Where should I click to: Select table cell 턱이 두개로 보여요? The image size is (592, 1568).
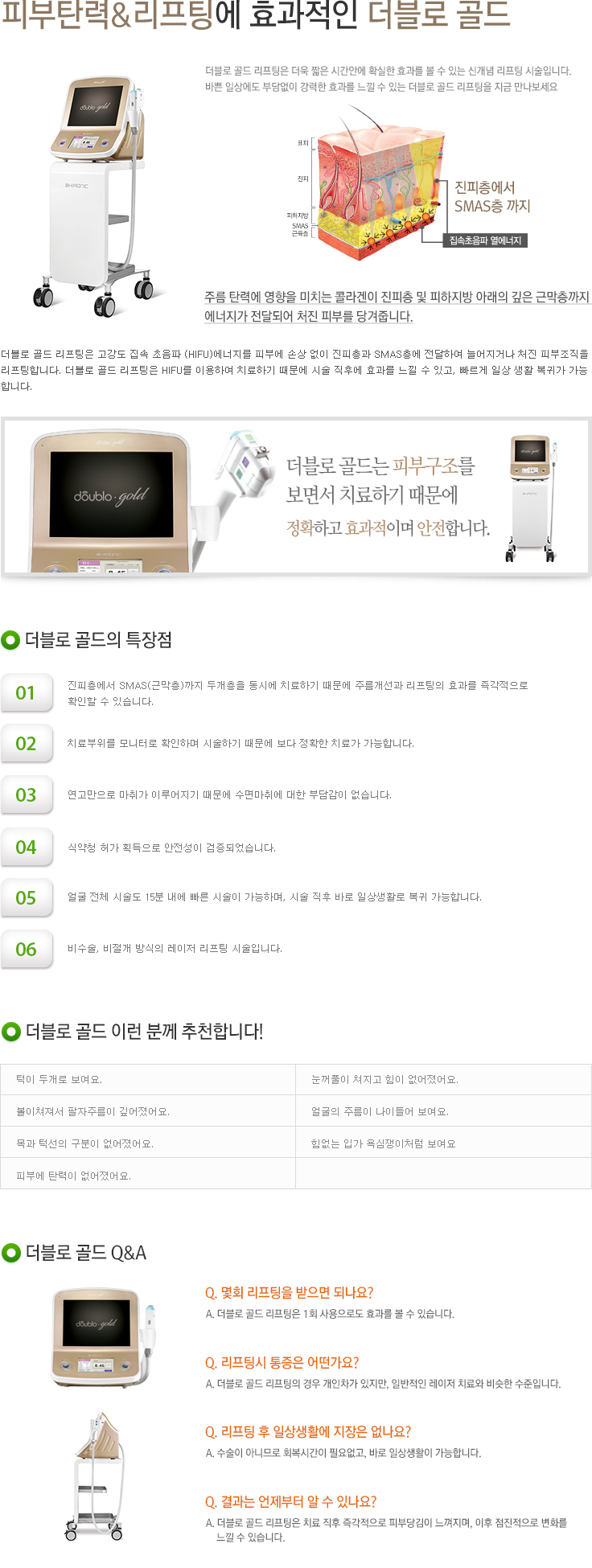(148, 1079)
